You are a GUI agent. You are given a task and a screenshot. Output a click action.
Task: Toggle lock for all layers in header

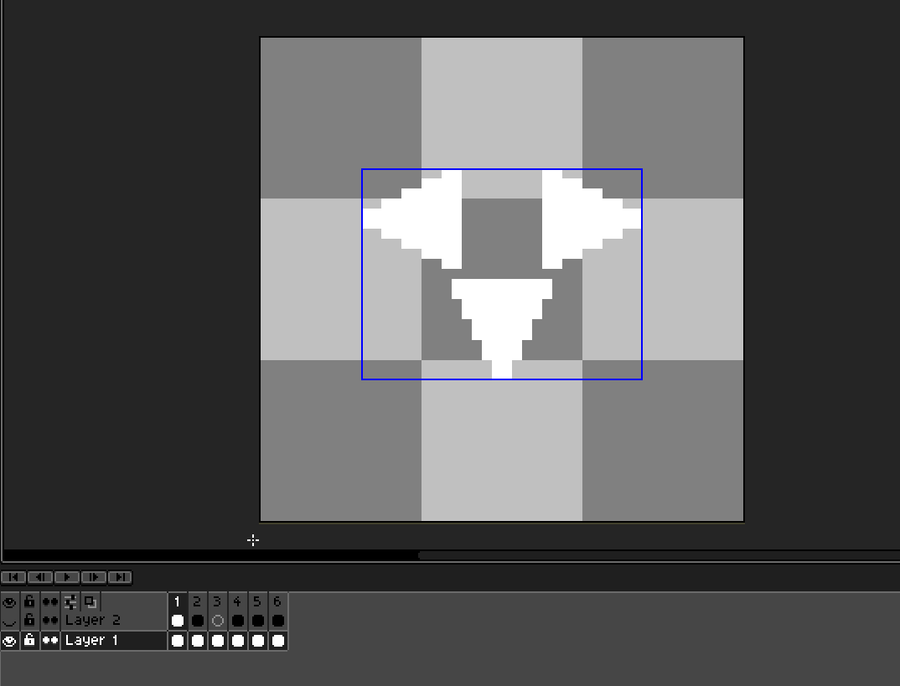[29, 602]
